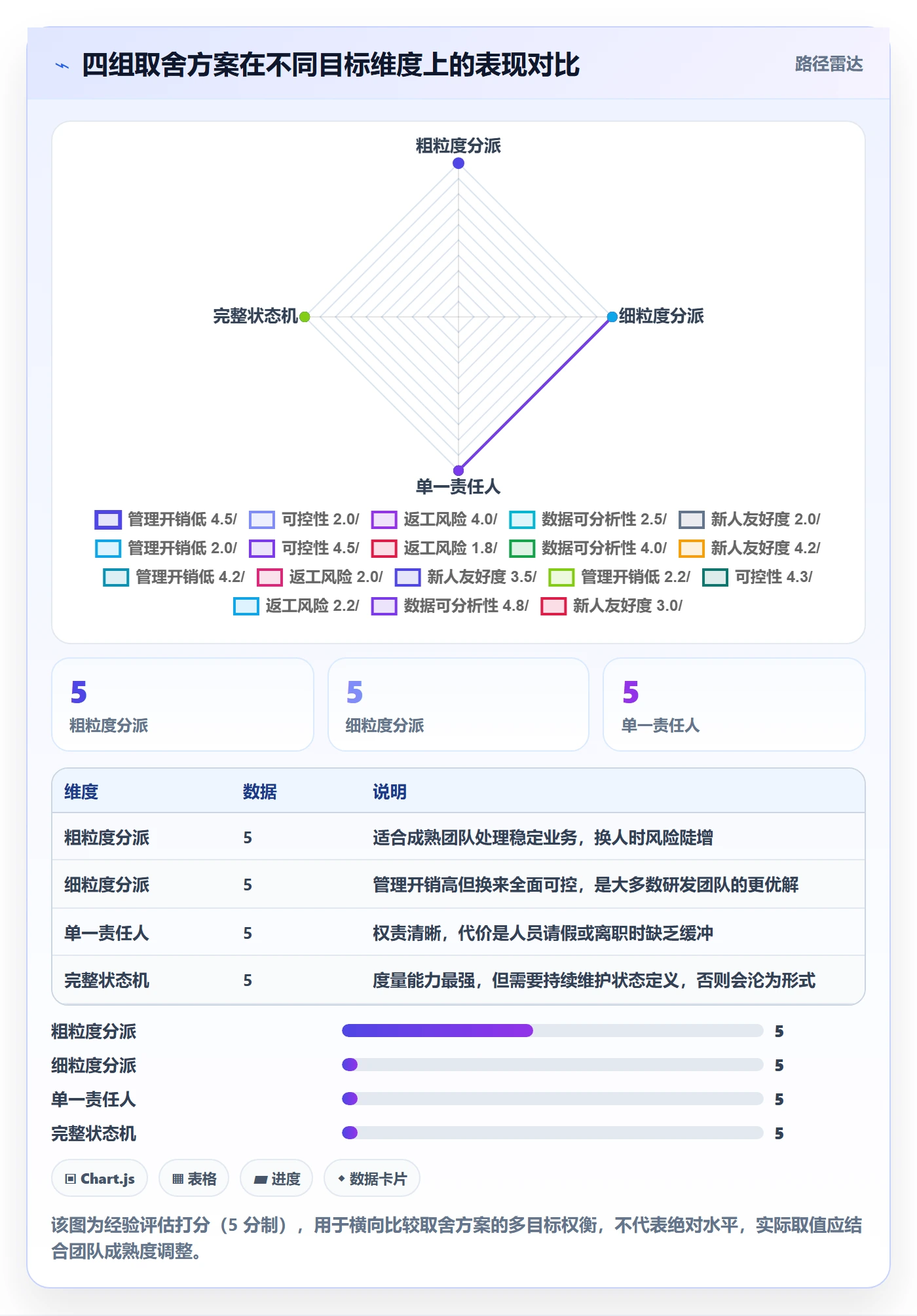Toggle legend item 返工风险 2.0/

[x=320, y=577]
